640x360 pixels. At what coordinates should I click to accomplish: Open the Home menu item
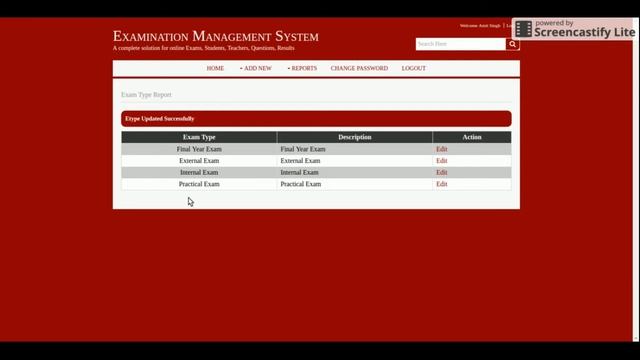coord(215,68)
